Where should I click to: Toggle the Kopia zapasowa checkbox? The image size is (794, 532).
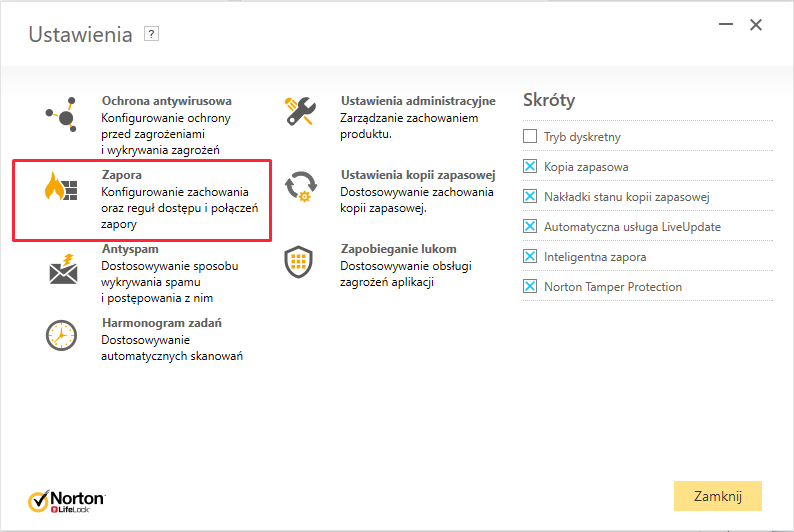tap(530, 166)
